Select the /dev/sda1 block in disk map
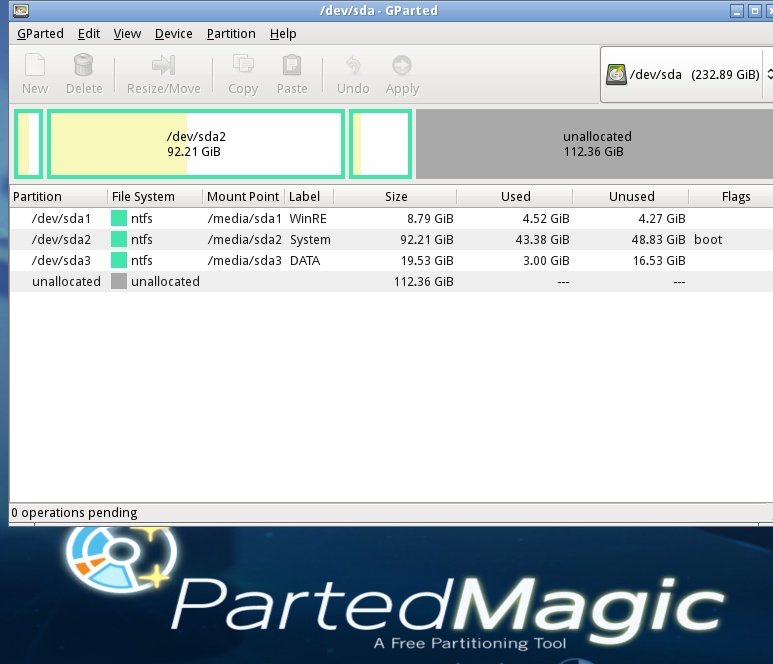Screen dimensions: 773x664 point(29,144)
